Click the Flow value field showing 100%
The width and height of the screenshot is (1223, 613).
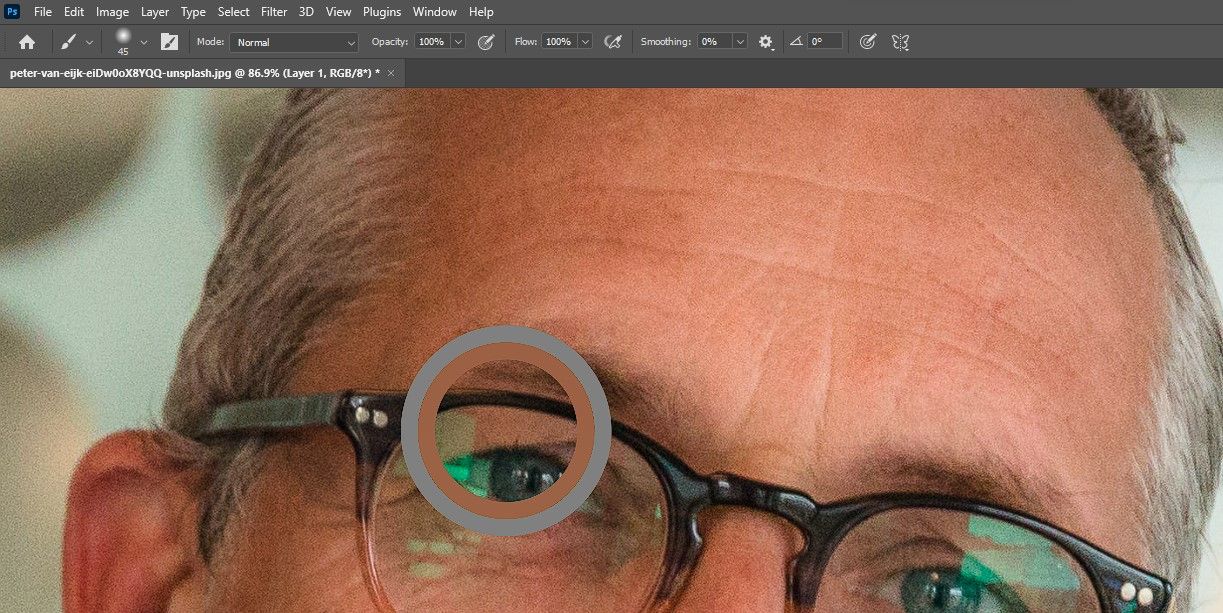pyautogui.click(x=558, y=42)
